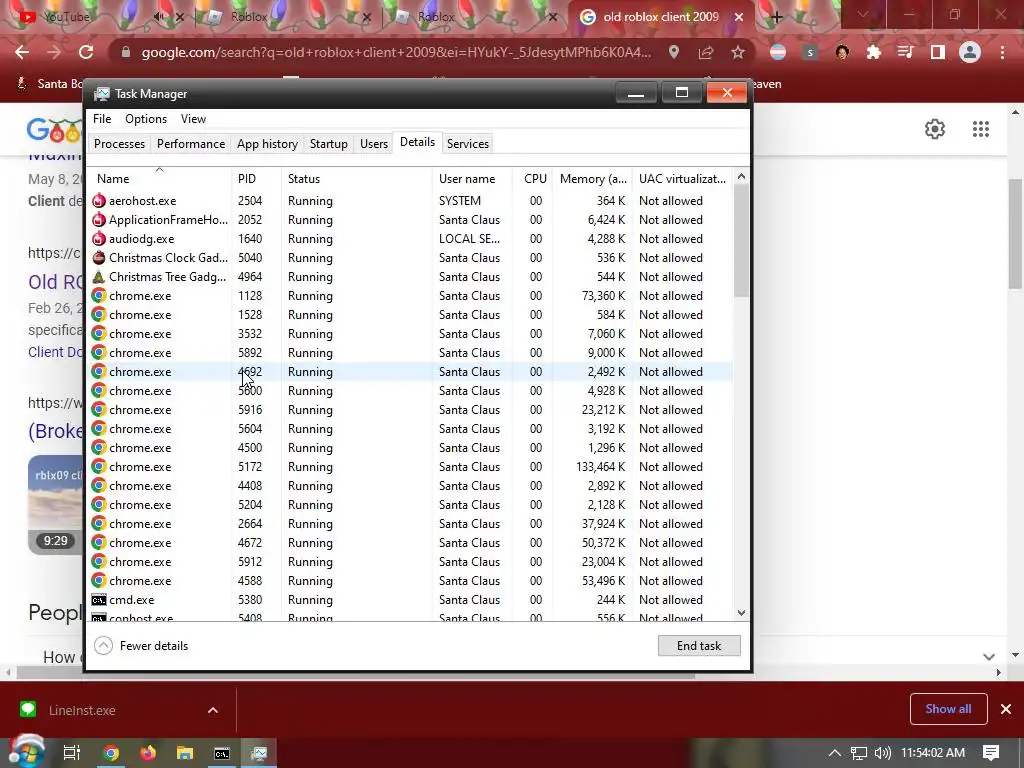The width and height of the screenshot is (1024, 768).
Task: Open the share page icon in address bar
Action: (706, 52)
